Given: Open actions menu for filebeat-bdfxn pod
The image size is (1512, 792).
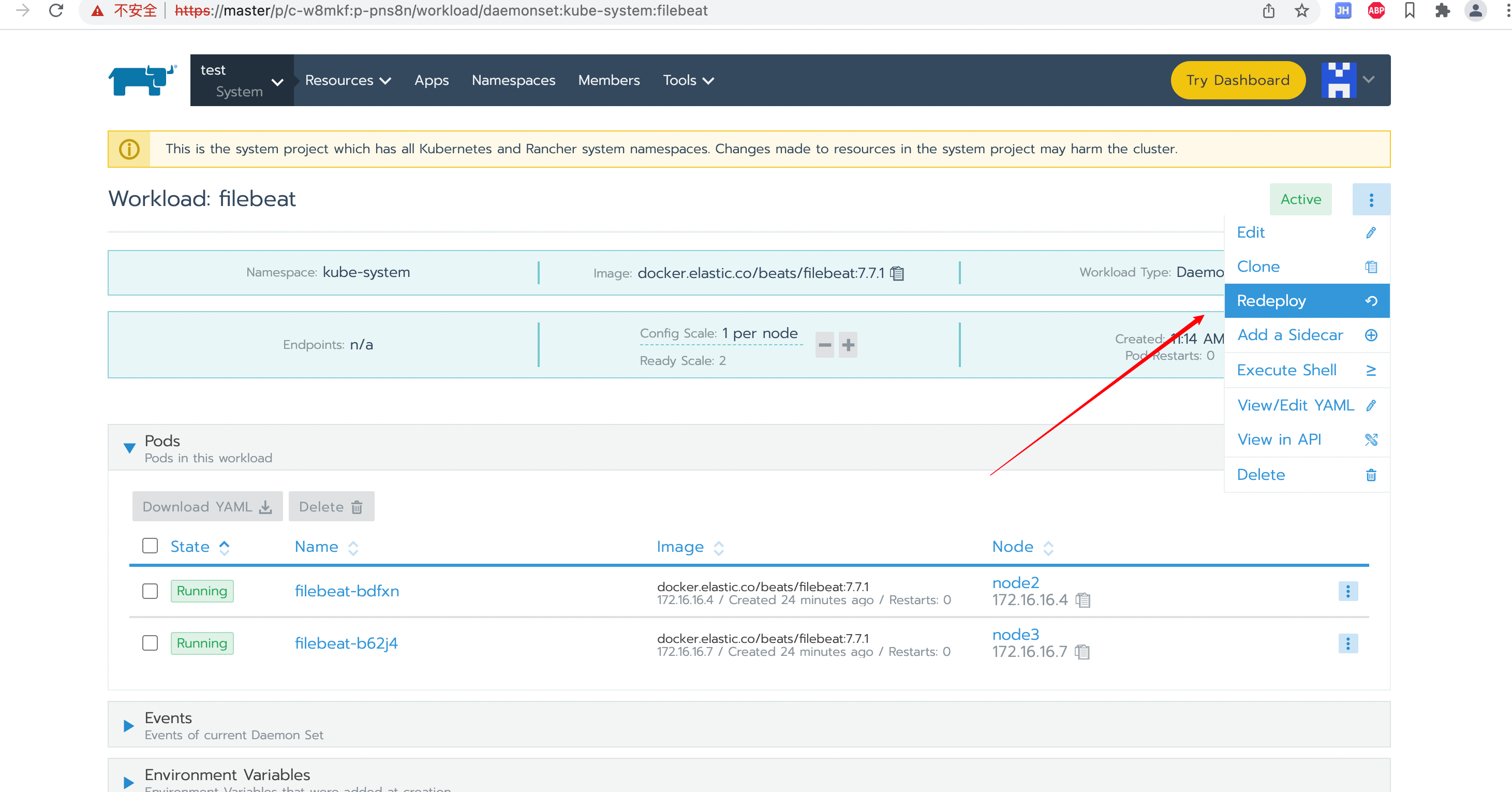Looking at the screenshot, I should coord(1347,591).
